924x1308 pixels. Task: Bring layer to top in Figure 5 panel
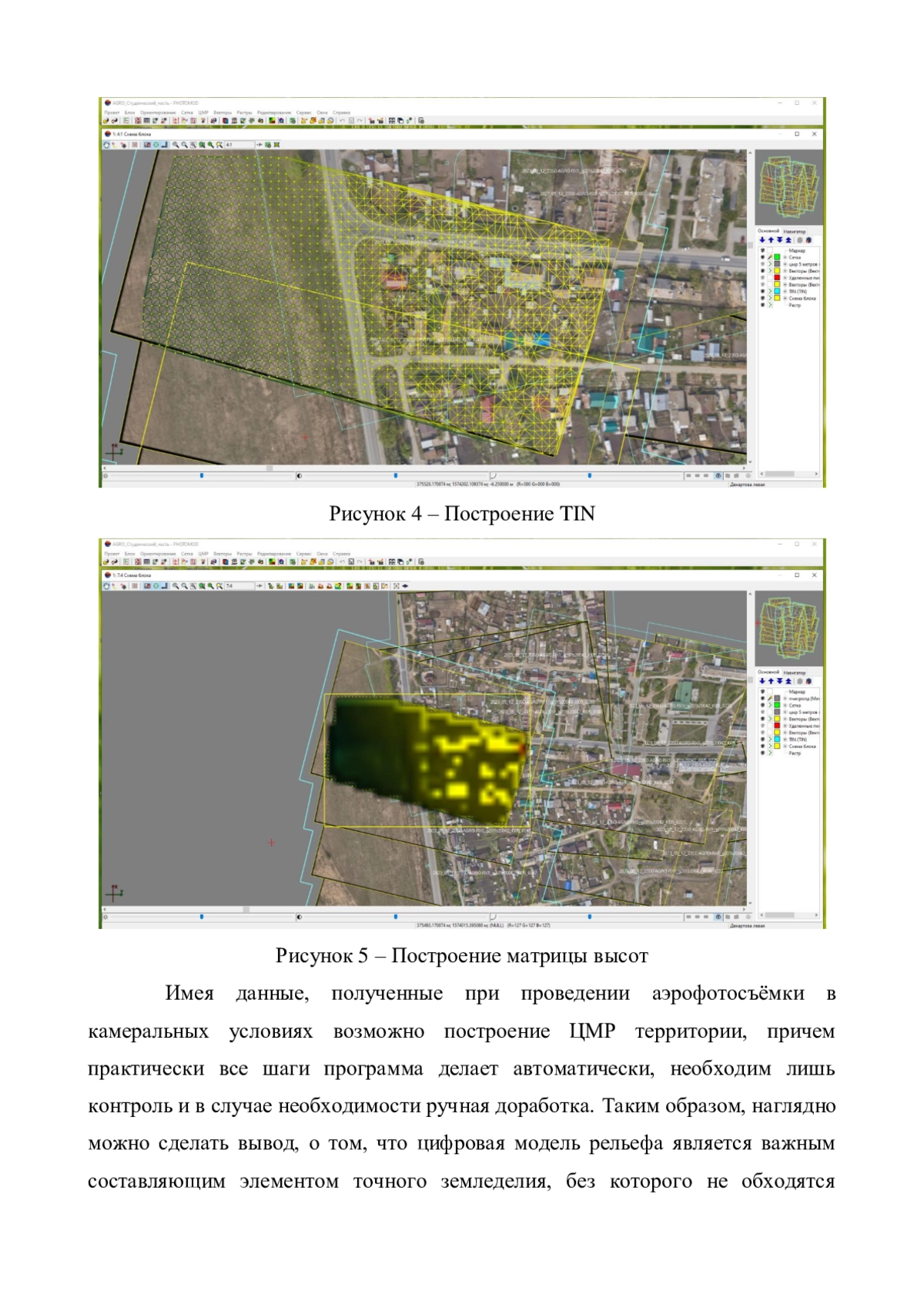click(x=788, y=681)
